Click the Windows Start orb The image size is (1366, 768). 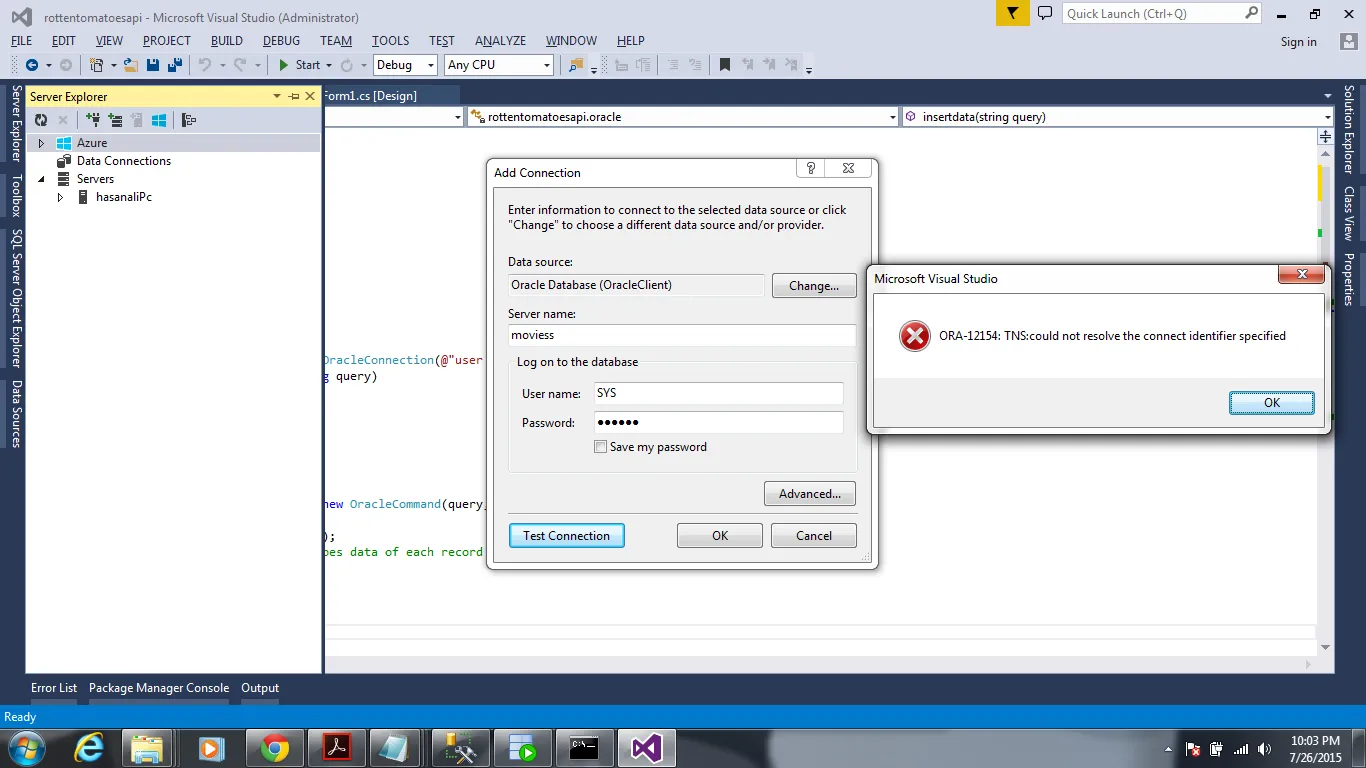25,747
